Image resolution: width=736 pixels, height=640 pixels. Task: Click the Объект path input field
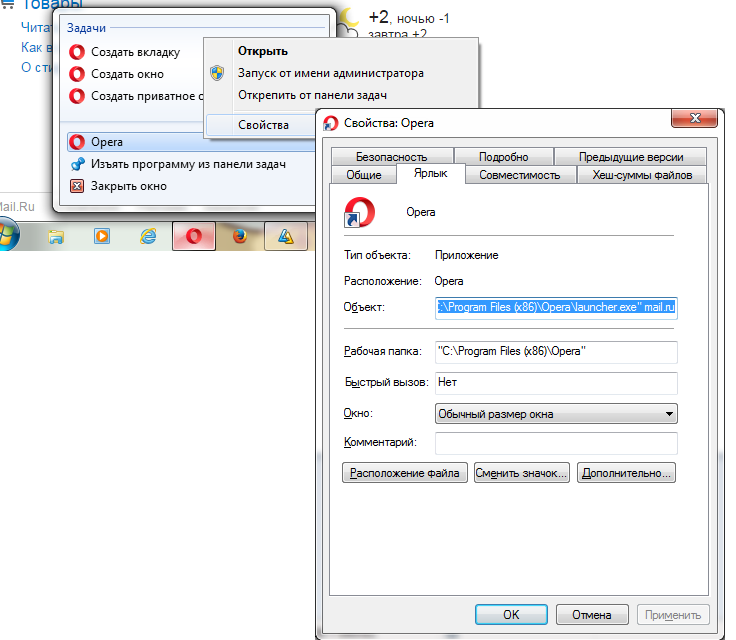(x=556, y=308)
